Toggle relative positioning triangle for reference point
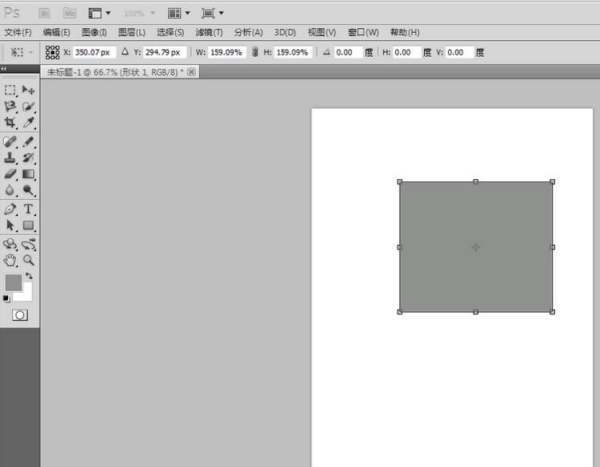Screen dimensions: 600x467 (x=125, y=51)
